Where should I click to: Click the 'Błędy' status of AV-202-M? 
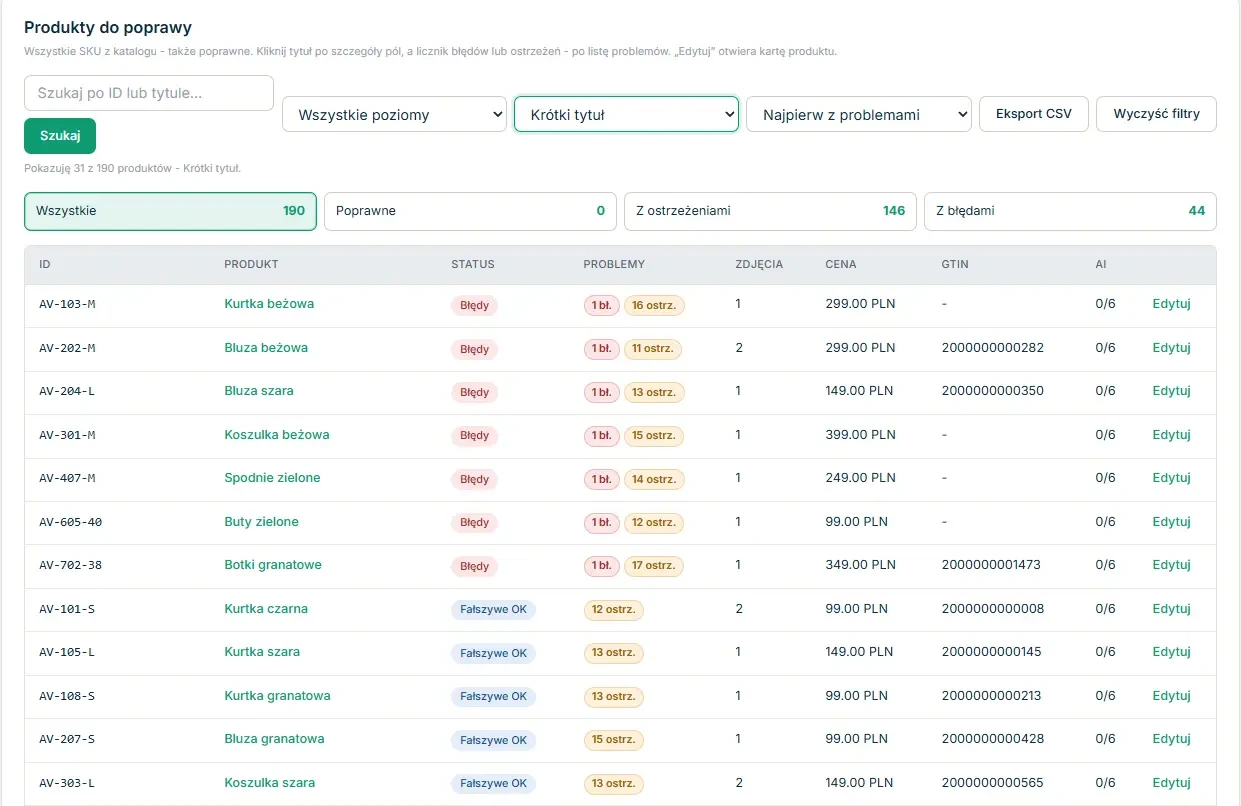(x=474, y=349)
